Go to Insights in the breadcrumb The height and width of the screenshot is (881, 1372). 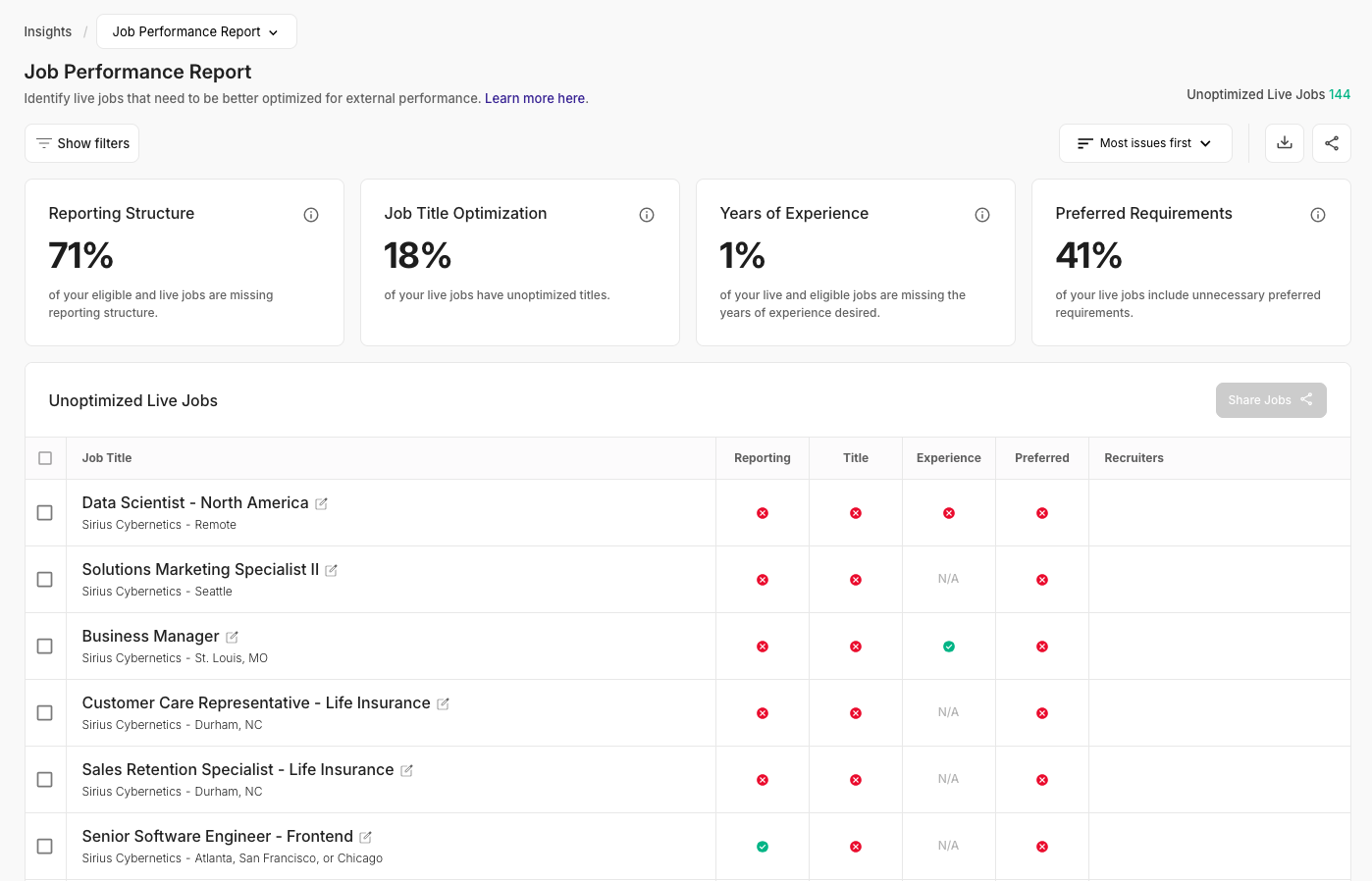tap(48, 31)
